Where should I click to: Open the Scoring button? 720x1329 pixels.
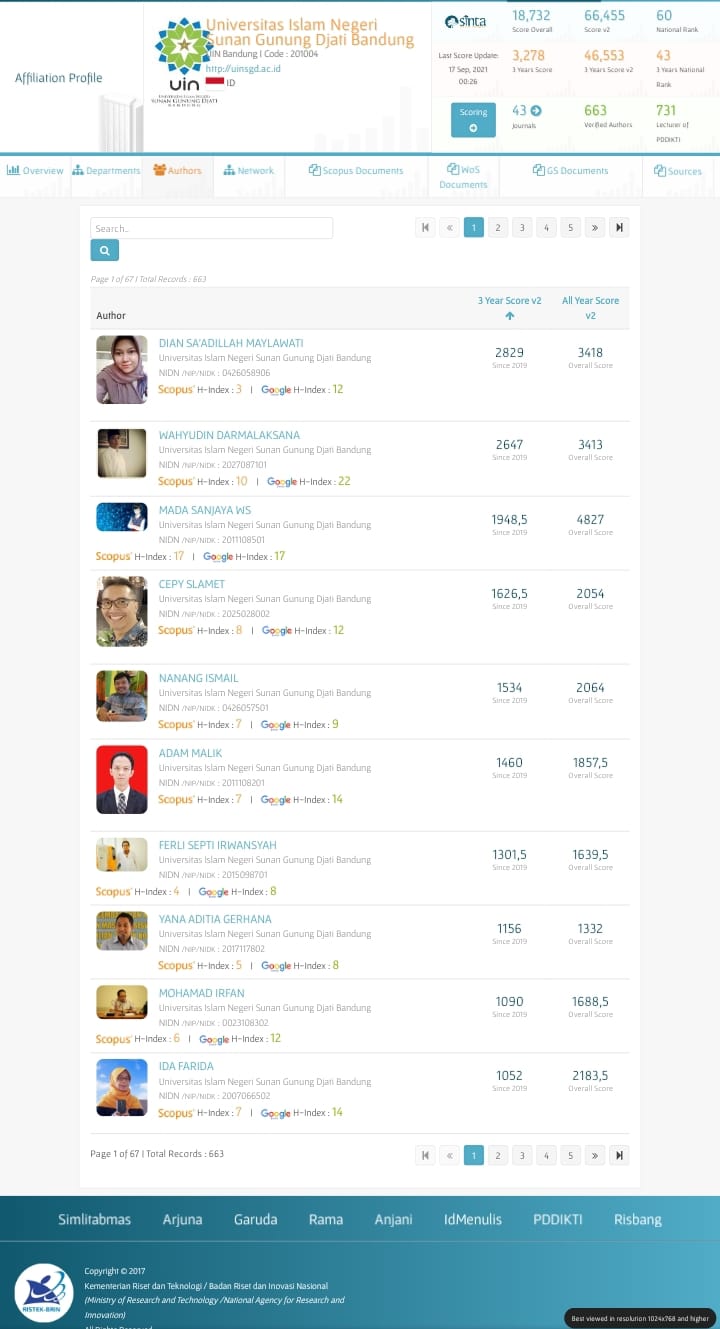473,120
